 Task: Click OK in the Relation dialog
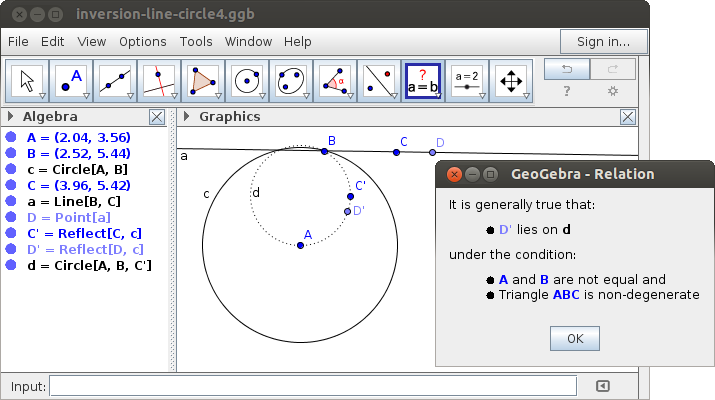(574, 338)
